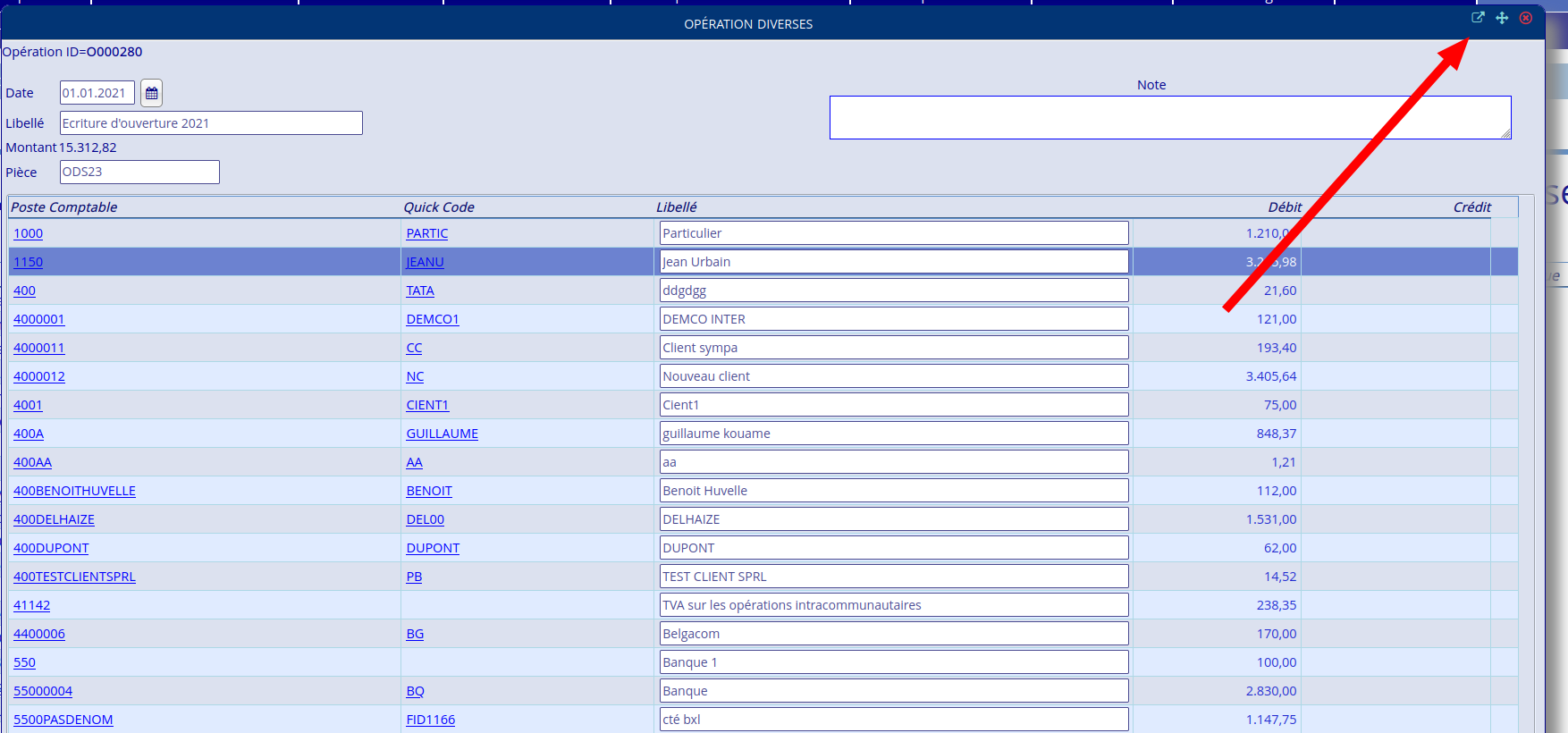This screenshot has width=1568, height=733.
Task: Click the move dialog cross-arrows icon
Action: (1502, 18)
